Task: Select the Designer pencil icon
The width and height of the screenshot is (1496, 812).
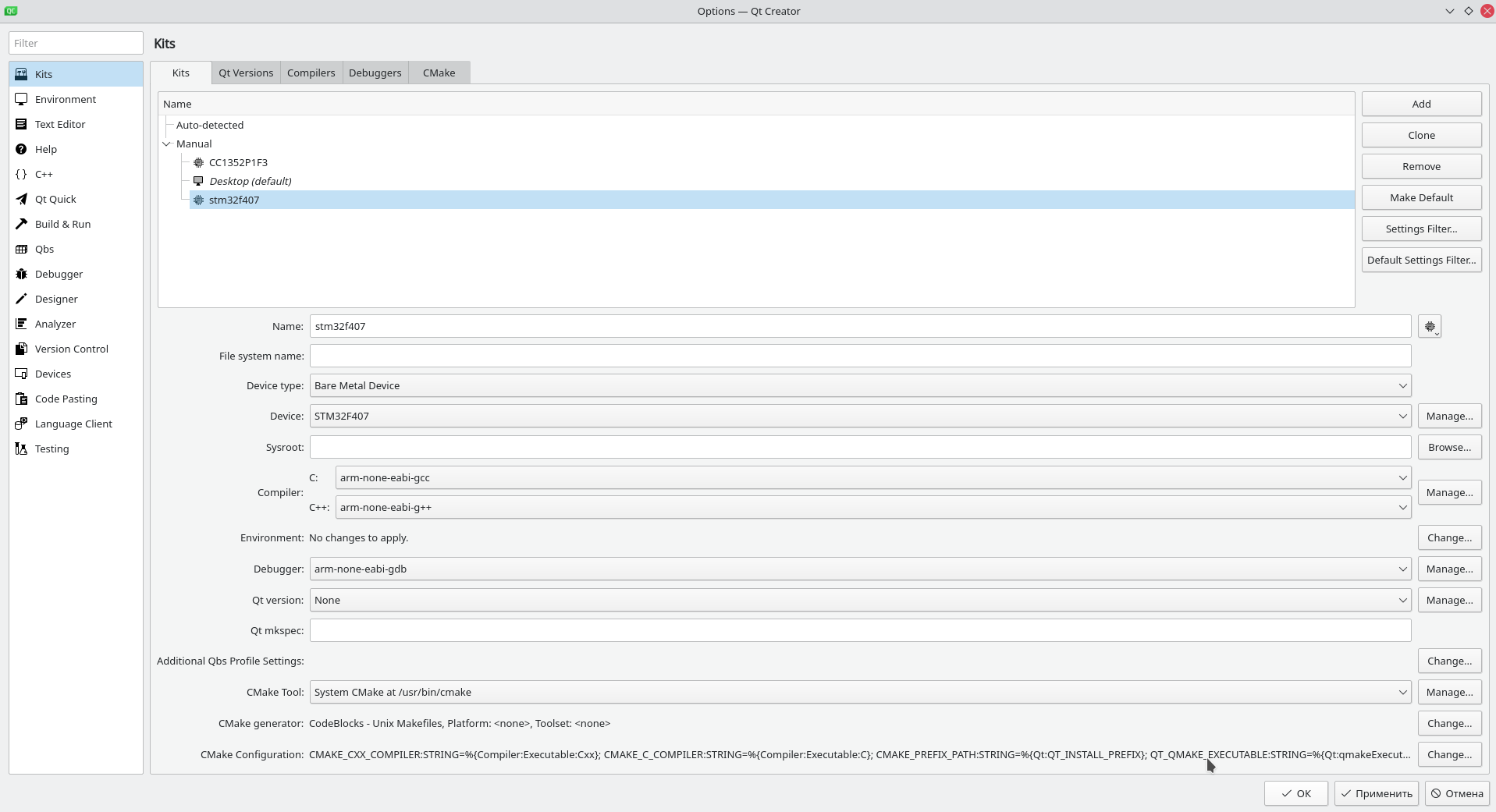Action: [x=21, y=299]
